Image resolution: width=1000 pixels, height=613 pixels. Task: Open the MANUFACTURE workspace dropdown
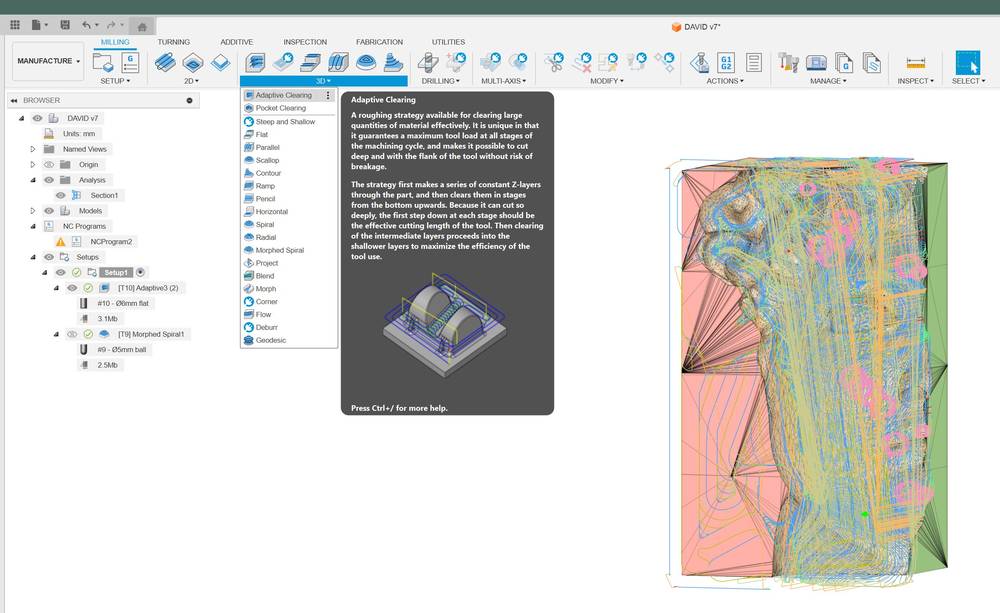coord(48,61)
